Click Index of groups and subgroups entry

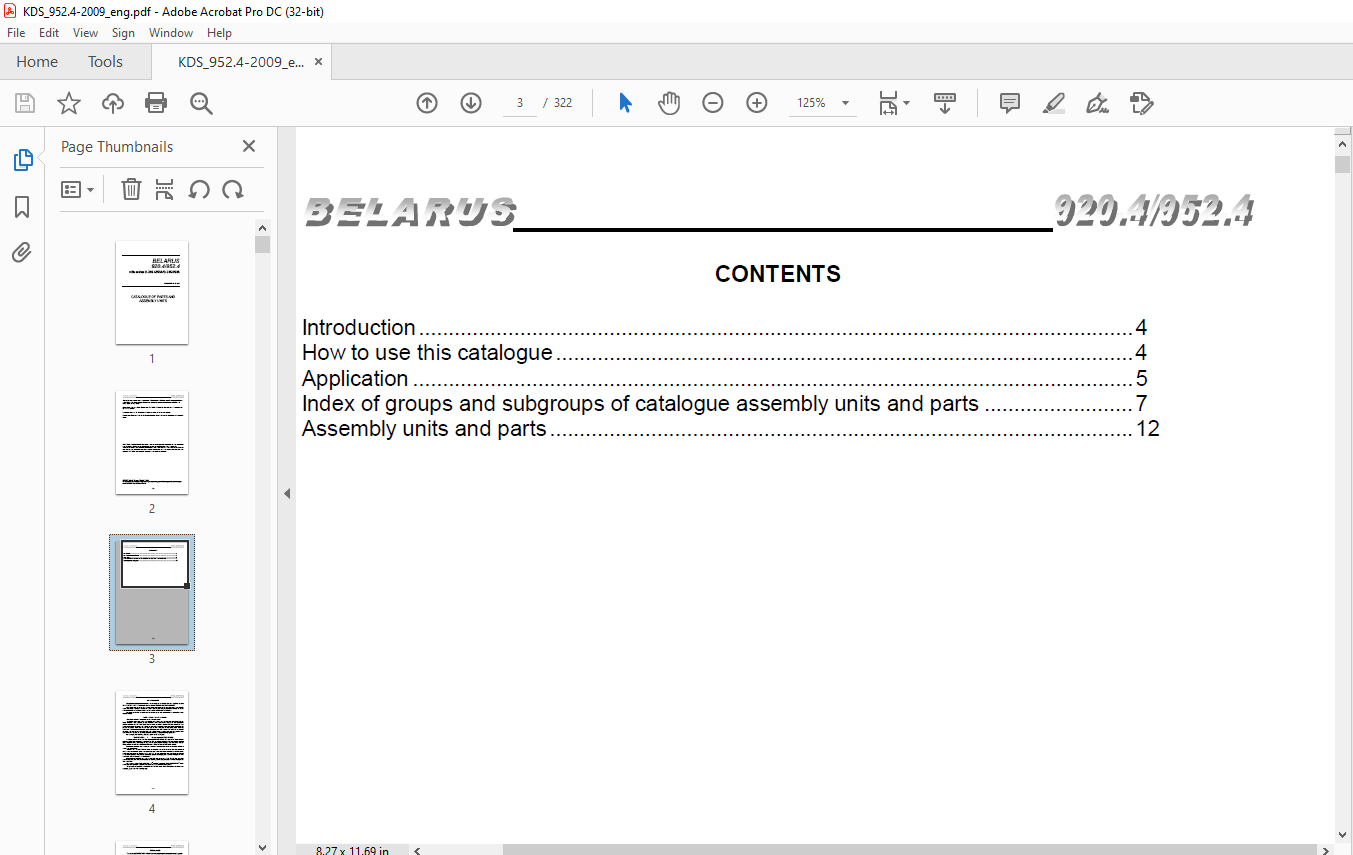tap(724, 404)
